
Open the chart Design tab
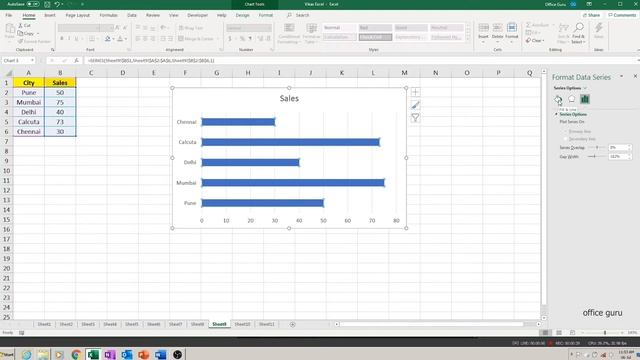pyautogui.click(x=242, y=15)
